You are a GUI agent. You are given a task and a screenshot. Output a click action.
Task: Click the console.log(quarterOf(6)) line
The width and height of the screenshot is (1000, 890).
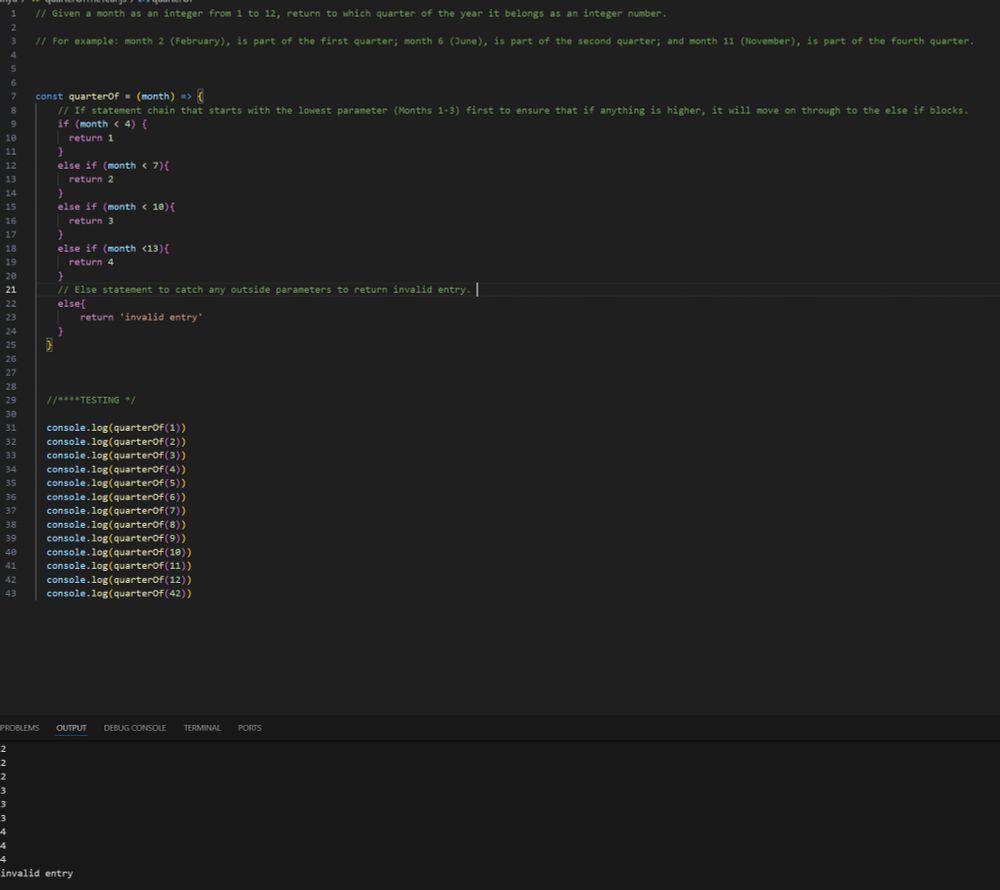(x=116, y=497)
